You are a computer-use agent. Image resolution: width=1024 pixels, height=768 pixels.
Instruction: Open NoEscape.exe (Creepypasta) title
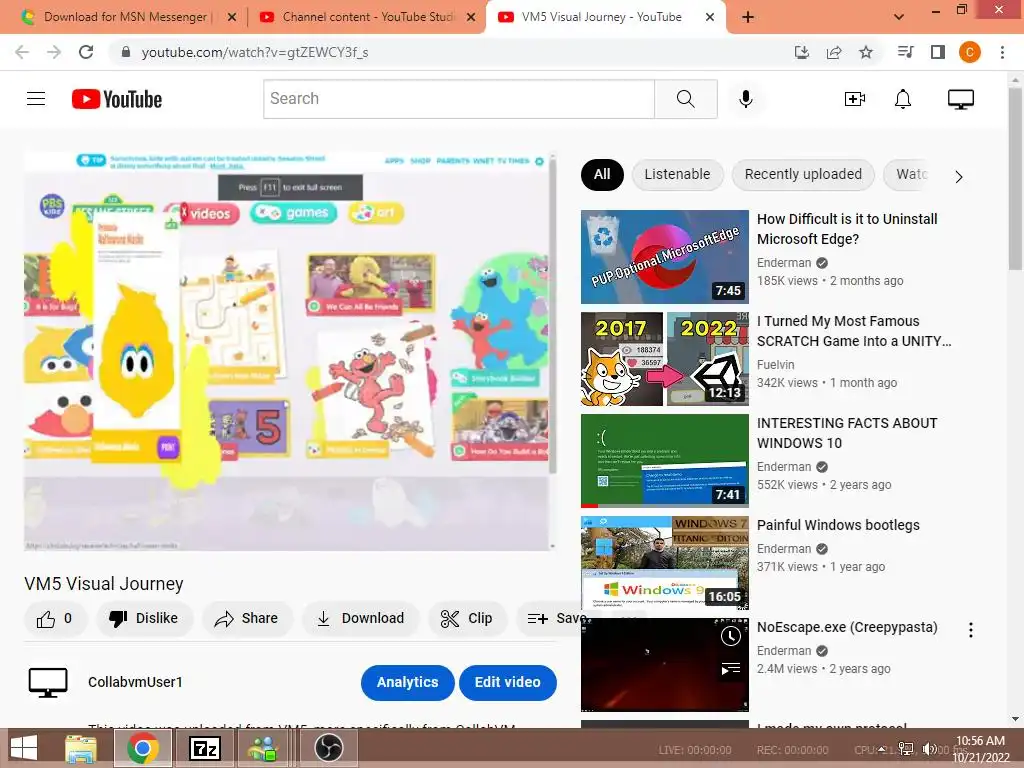coord(847,627)
